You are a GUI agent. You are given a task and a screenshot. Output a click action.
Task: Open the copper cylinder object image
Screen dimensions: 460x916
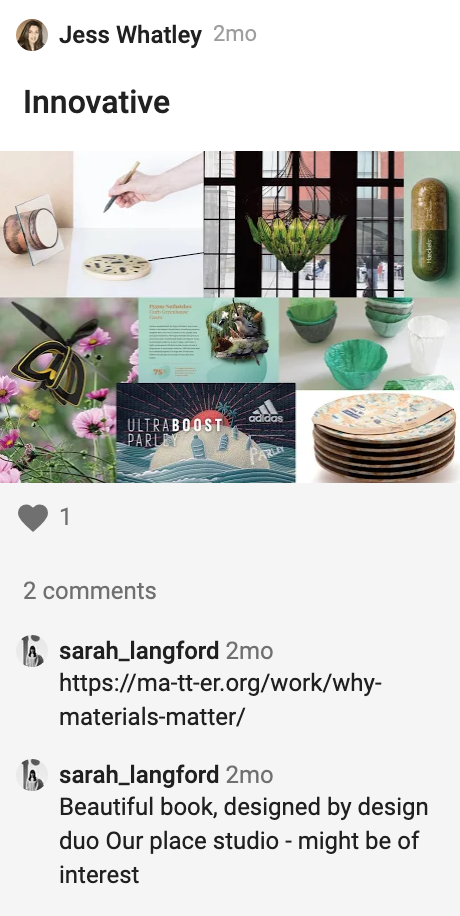(36, 224)
